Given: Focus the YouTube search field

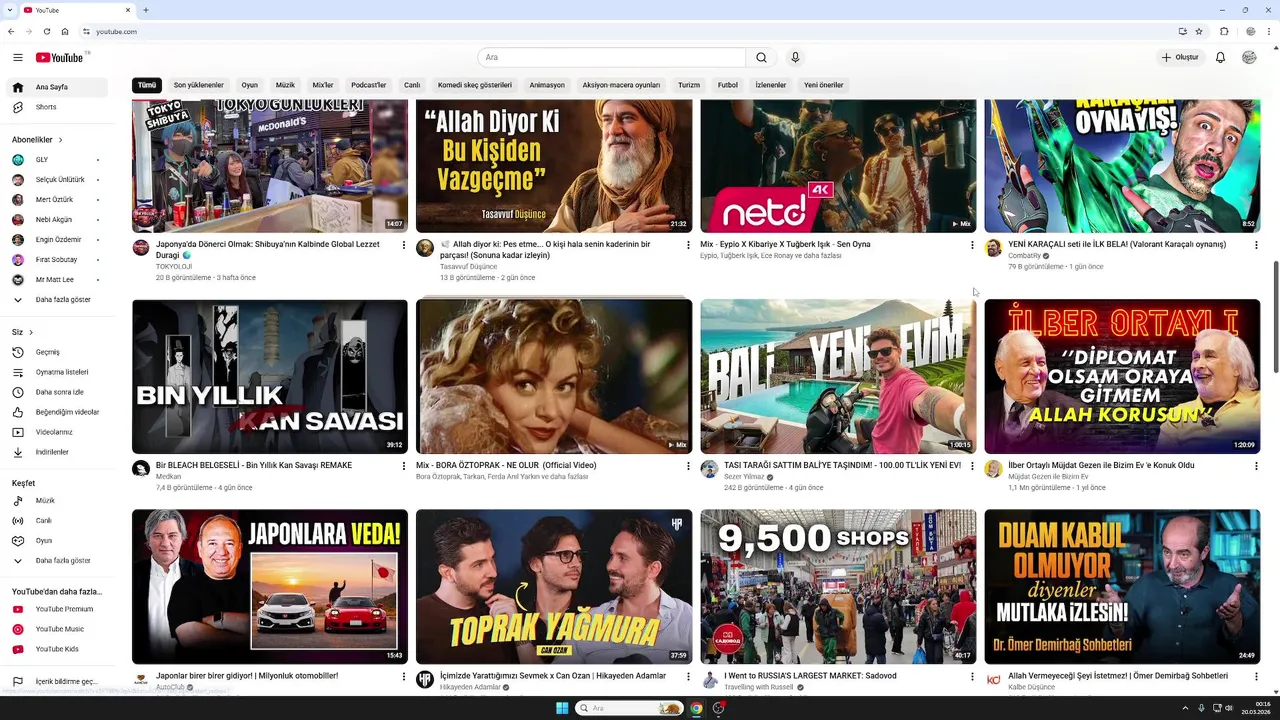Looking at the screenshot, I should coord(612,57).
